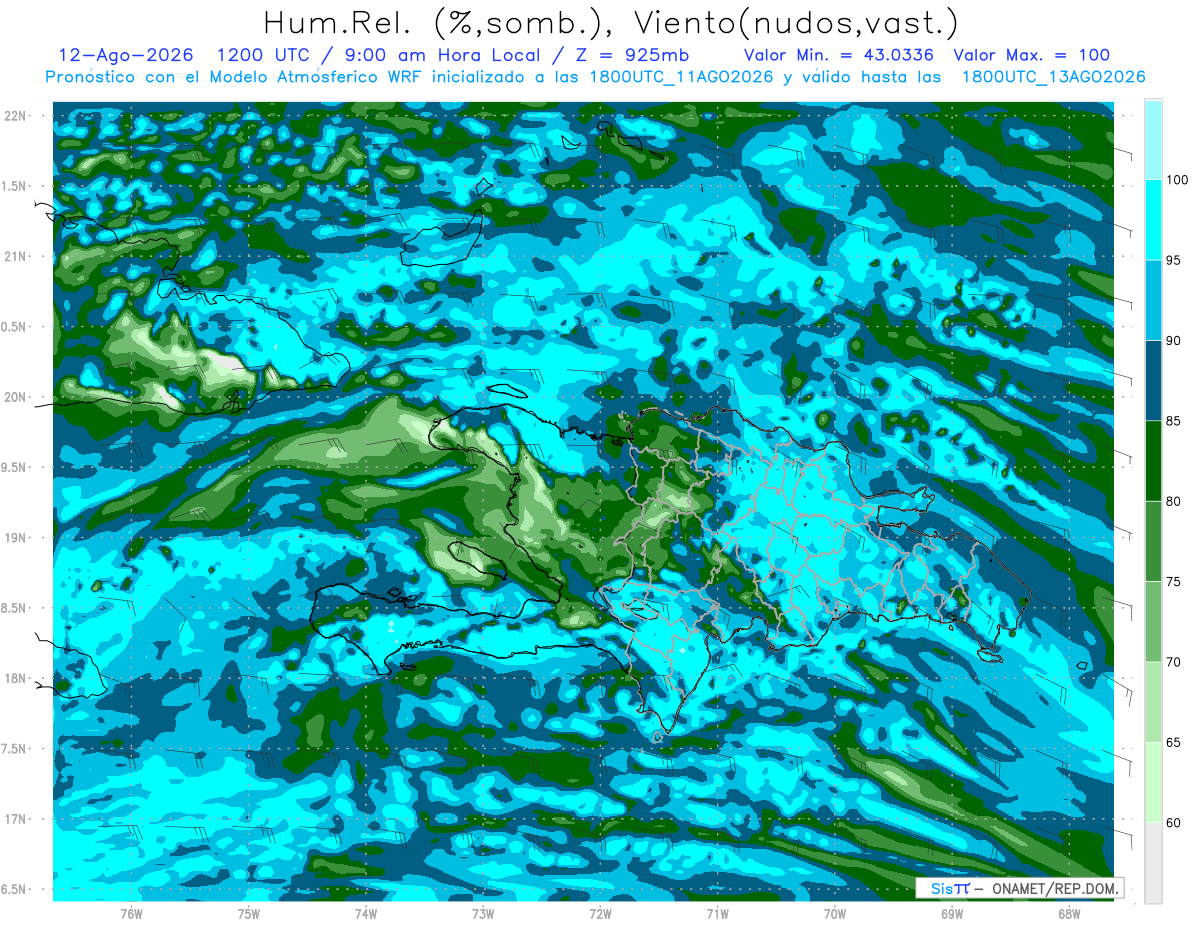The image size is (1200, 927).
Task: Click the '73W' longitude label
Action: point(483,914)
